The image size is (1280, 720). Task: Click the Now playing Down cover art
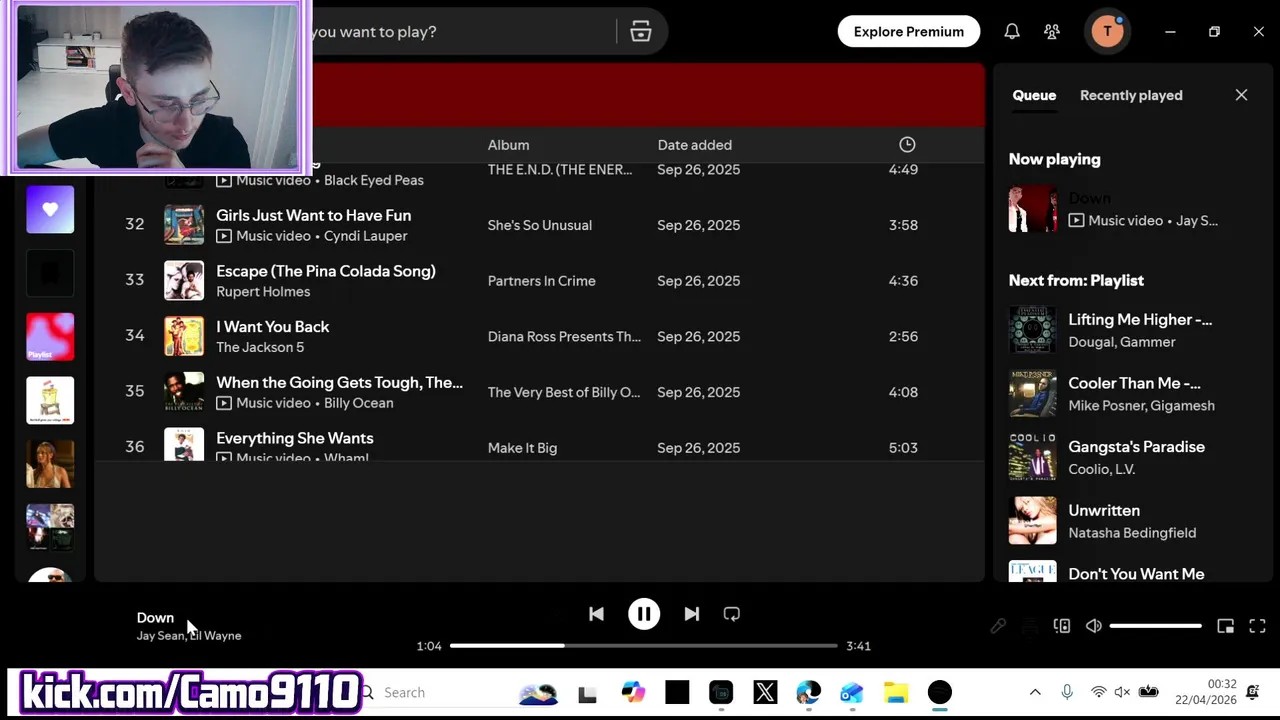click(x=1033, y=209)
